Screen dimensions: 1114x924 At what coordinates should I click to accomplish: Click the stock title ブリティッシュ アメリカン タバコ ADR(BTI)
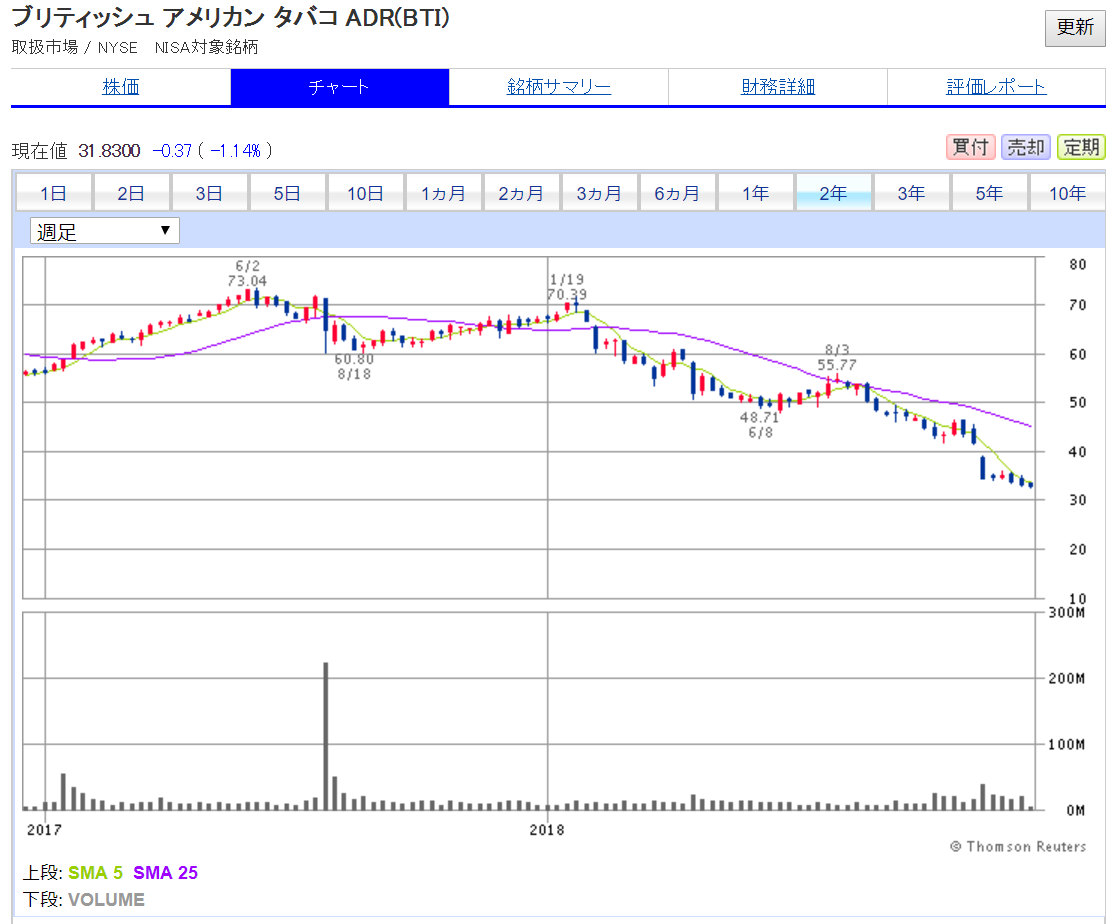click(230, 17)
